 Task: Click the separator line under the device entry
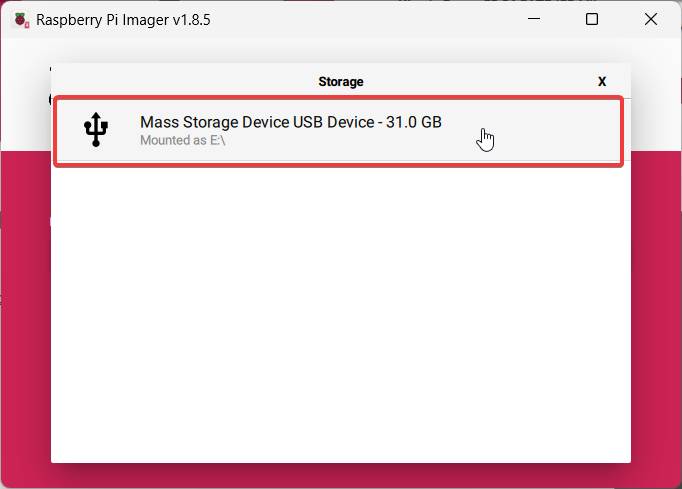pos(340,161)
